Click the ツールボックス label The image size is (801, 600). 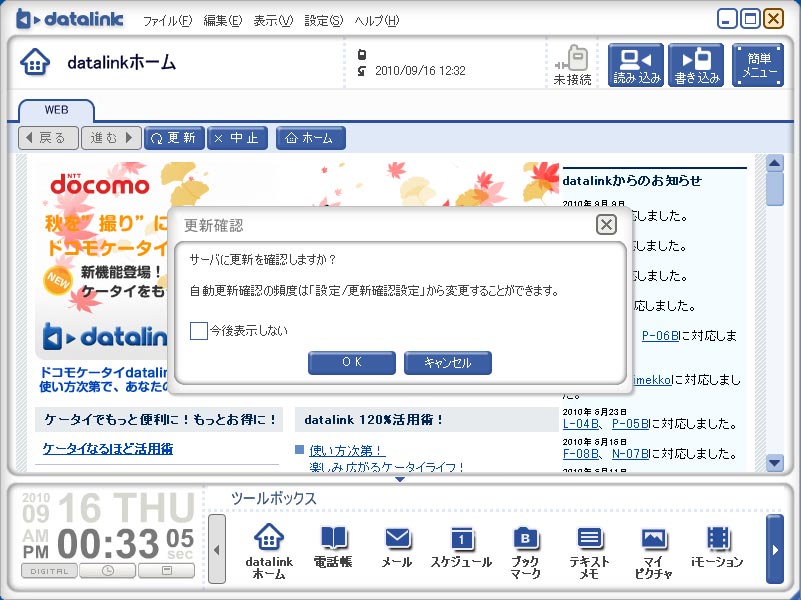pyautogui.click(x=273, y=498)
